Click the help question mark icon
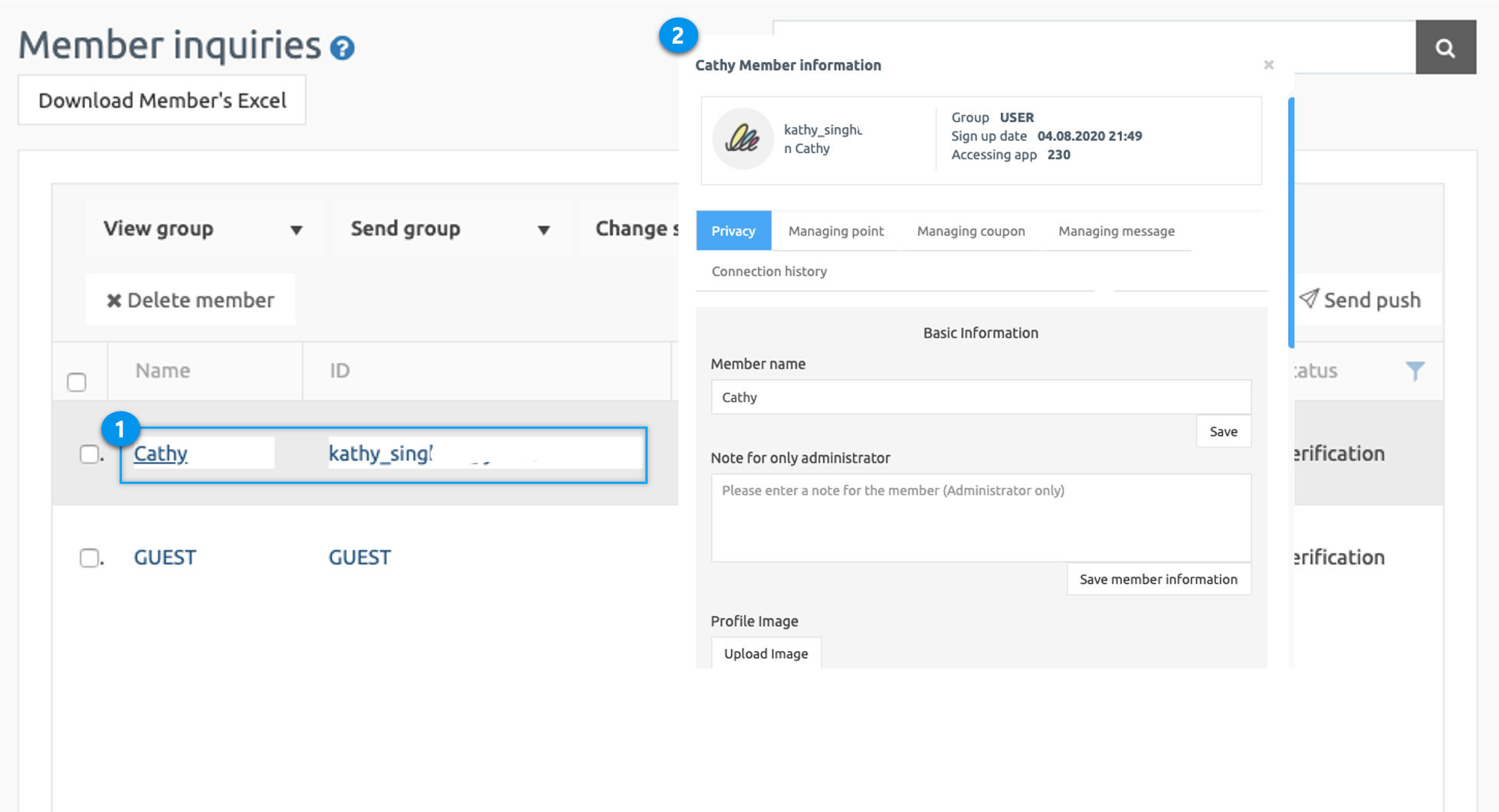Image resolution: width=1499 pixels, height=812 pixels. [x=342, y=48]
